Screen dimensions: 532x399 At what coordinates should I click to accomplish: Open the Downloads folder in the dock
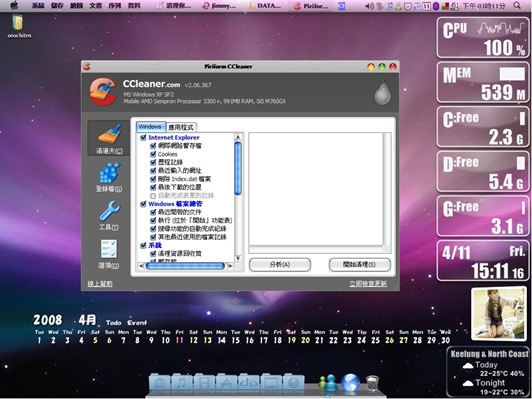point(249,383)
